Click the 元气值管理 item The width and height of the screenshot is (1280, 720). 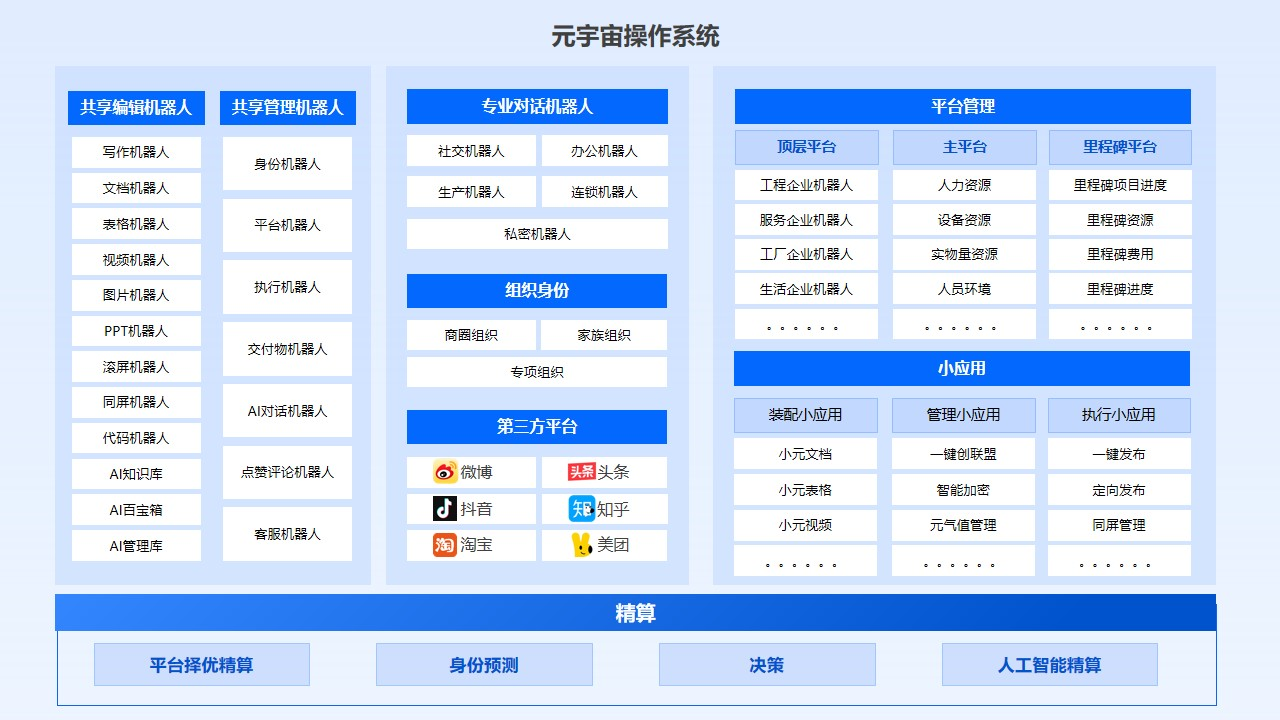pyautogui.click(x=963, y=525)
